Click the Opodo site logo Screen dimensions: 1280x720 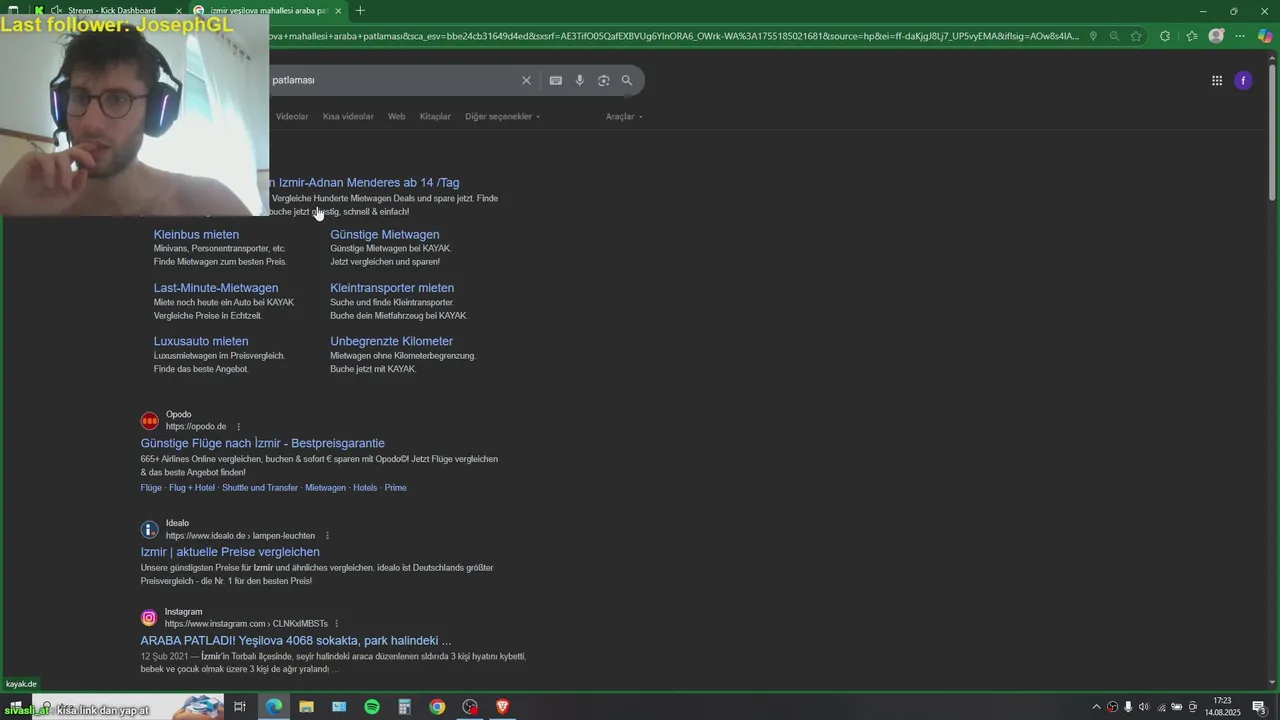click(x=150, y=421)
